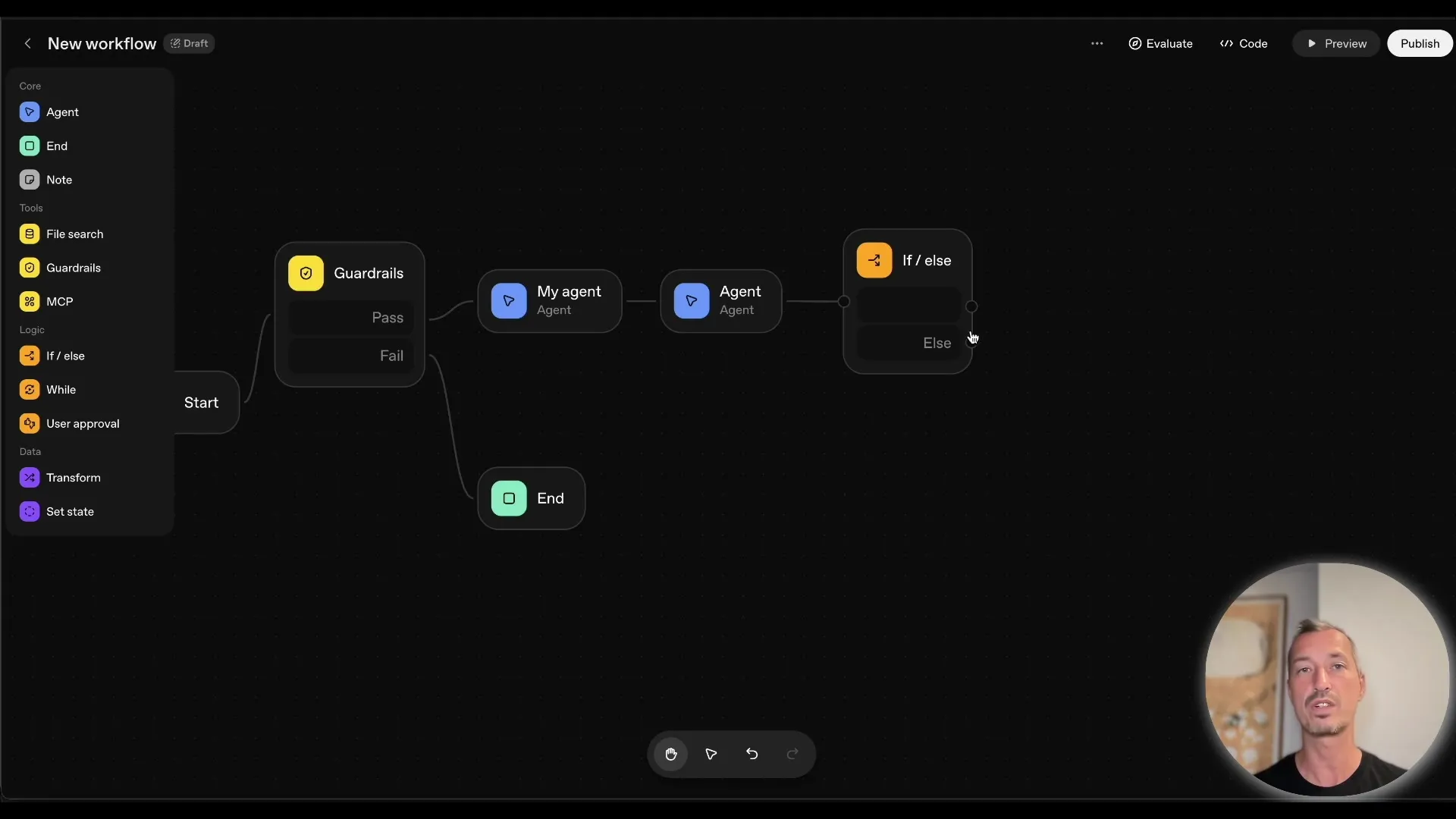Switch to the Code view
This screenshot has height=819, width=1456.
(x=1243, y=43)
